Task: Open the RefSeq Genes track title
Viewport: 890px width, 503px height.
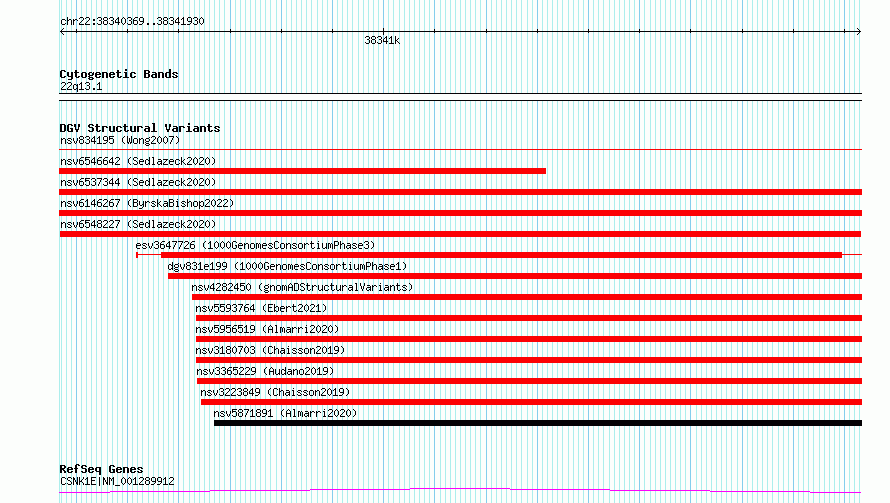Action: point(102,469)
